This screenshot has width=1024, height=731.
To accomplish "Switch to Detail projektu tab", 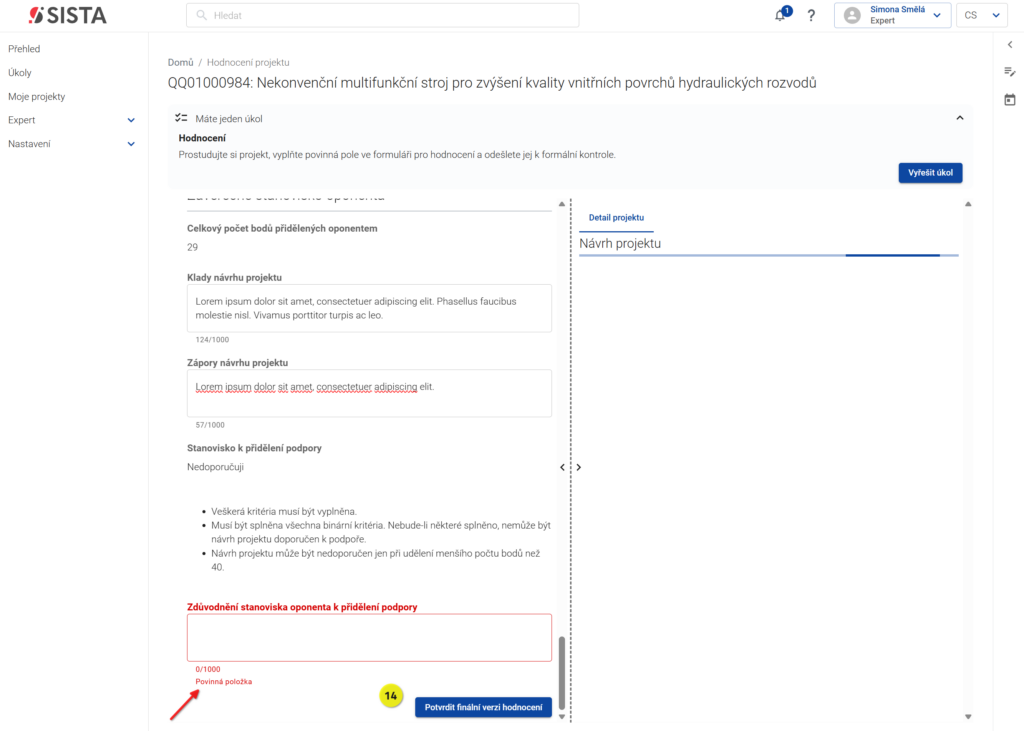I will click(616, 218).
